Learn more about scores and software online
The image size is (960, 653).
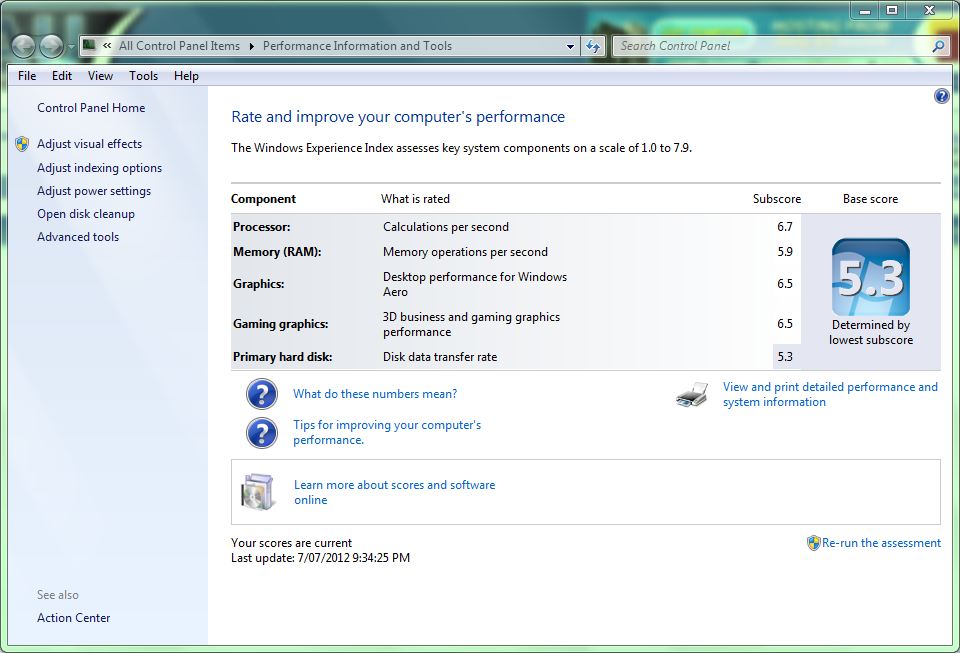[394, 492]
